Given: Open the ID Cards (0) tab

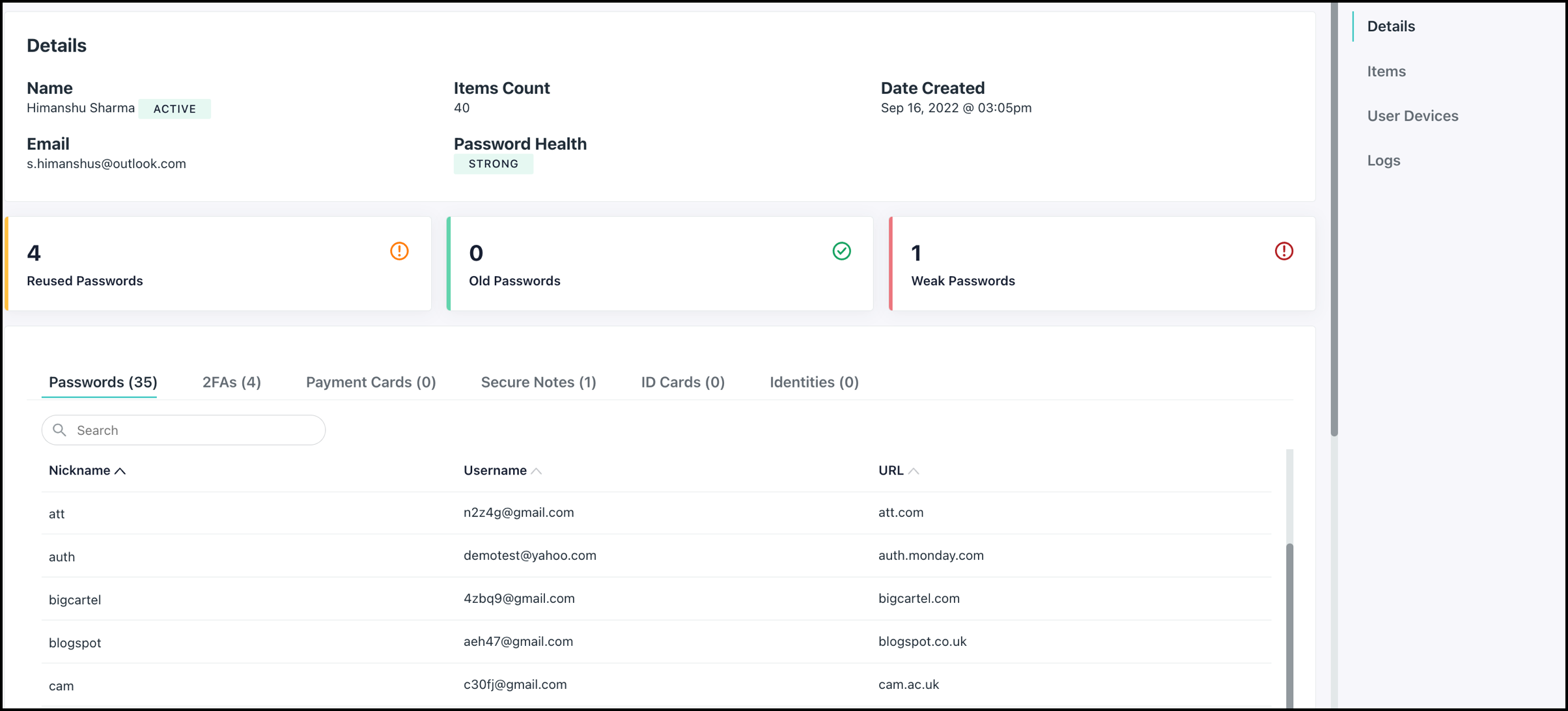Looking at the screenshot, I should point(682,382).
